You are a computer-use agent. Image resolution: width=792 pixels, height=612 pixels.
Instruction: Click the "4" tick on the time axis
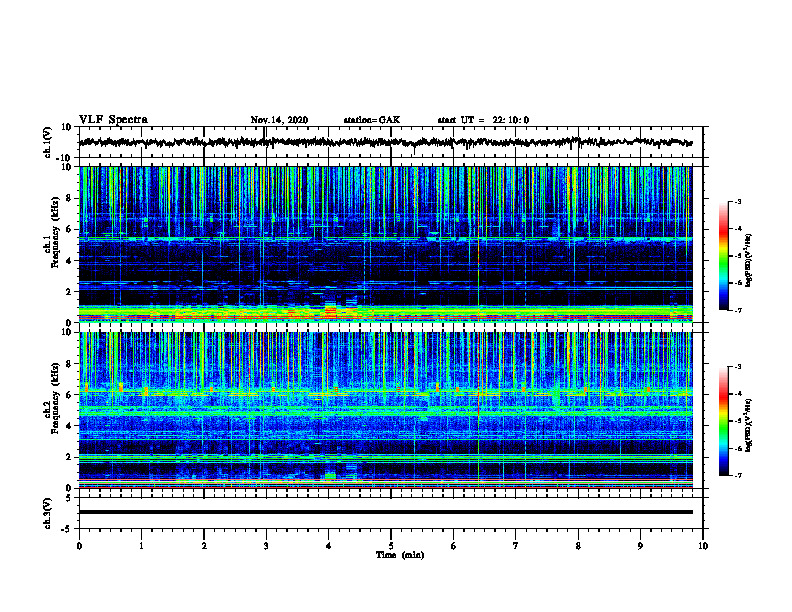pyautogui.click(x=329, y=546)
